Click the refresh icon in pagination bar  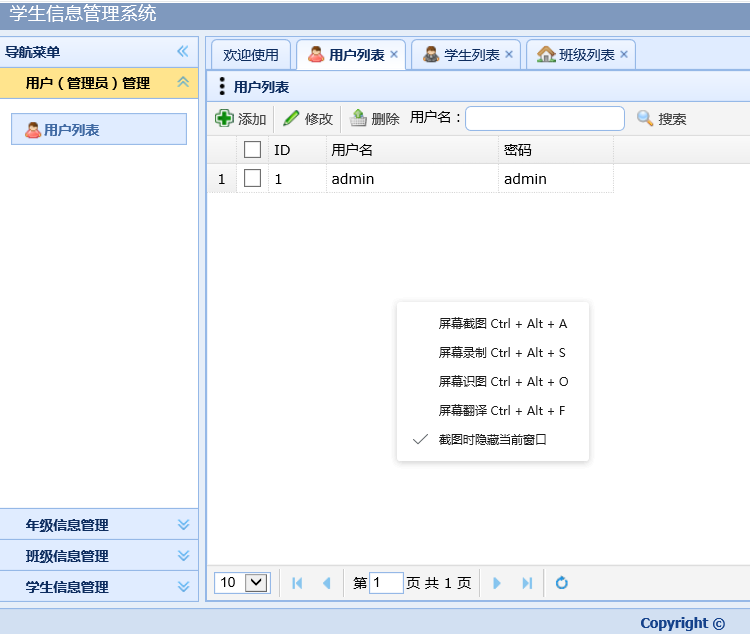click(562, 583)
